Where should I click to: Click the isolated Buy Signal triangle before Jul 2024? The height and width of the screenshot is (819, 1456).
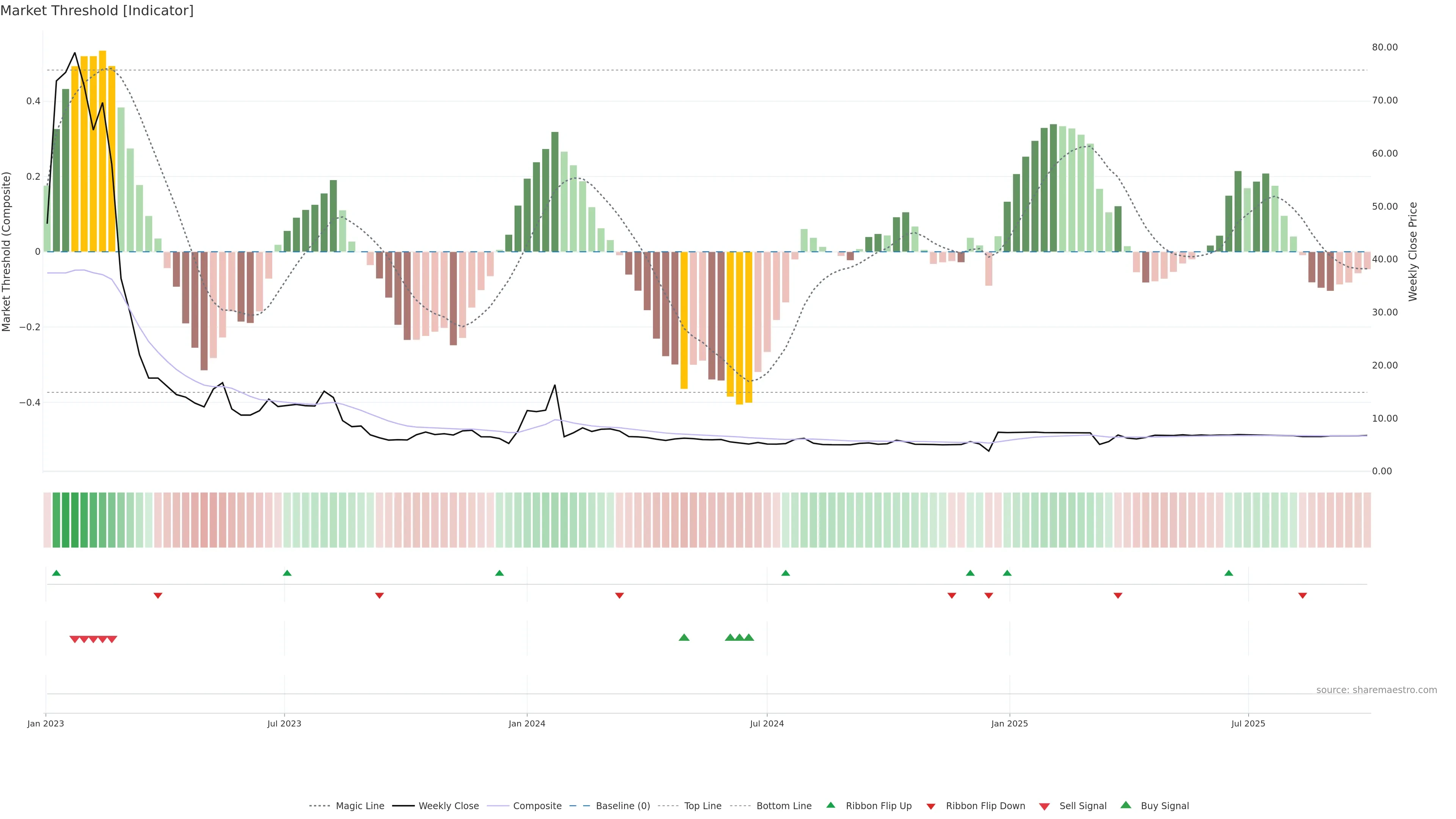coord(684,637)
